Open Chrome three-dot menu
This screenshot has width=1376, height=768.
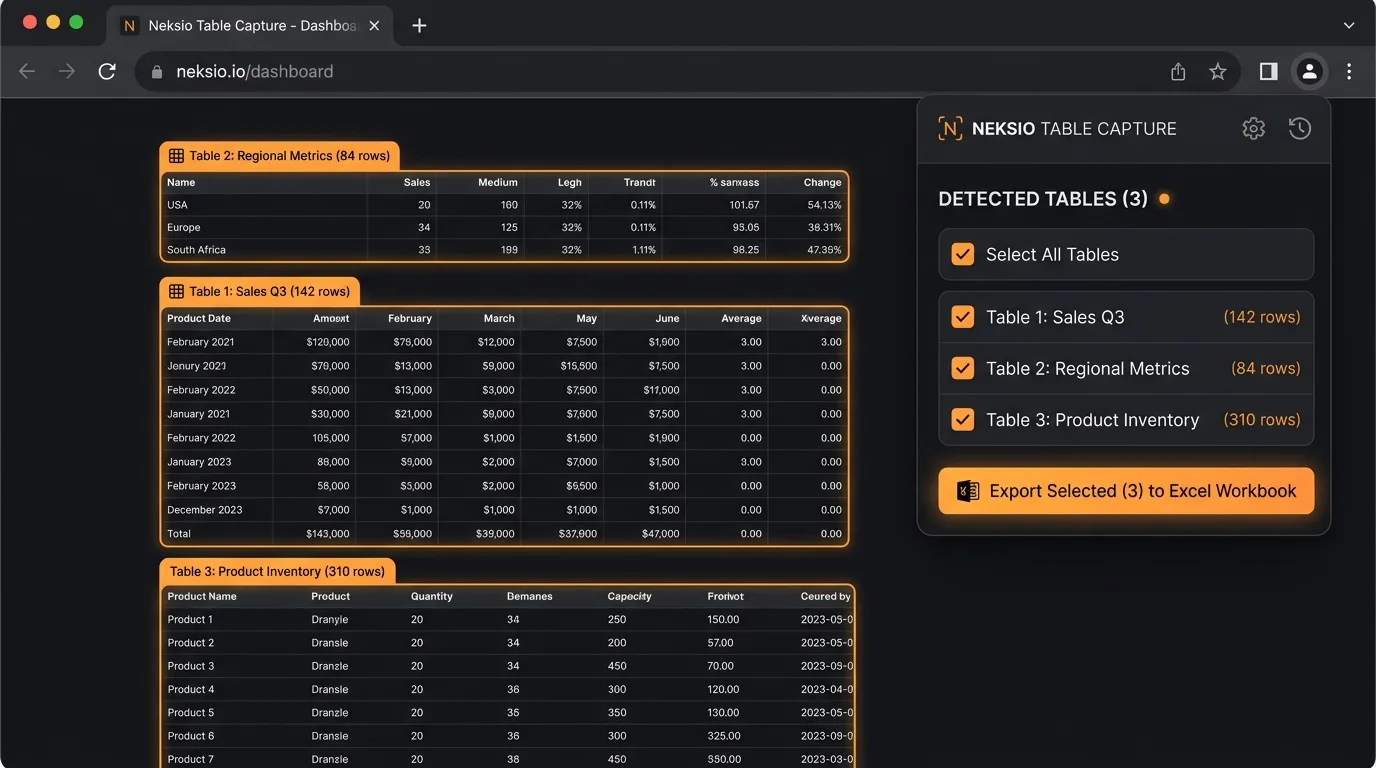(x=1349, y=72)
